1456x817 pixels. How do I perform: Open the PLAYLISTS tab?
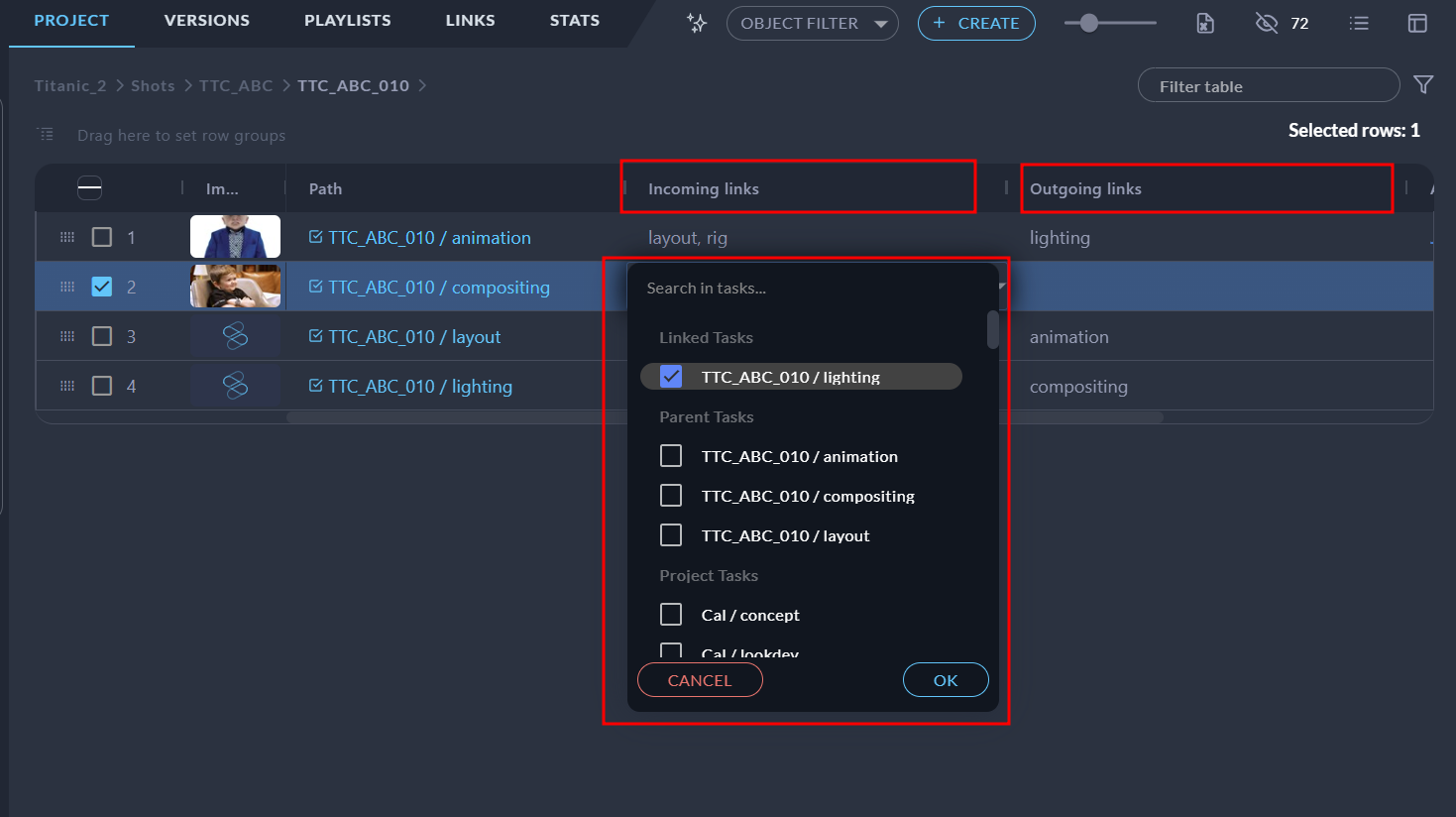[348, 21]
